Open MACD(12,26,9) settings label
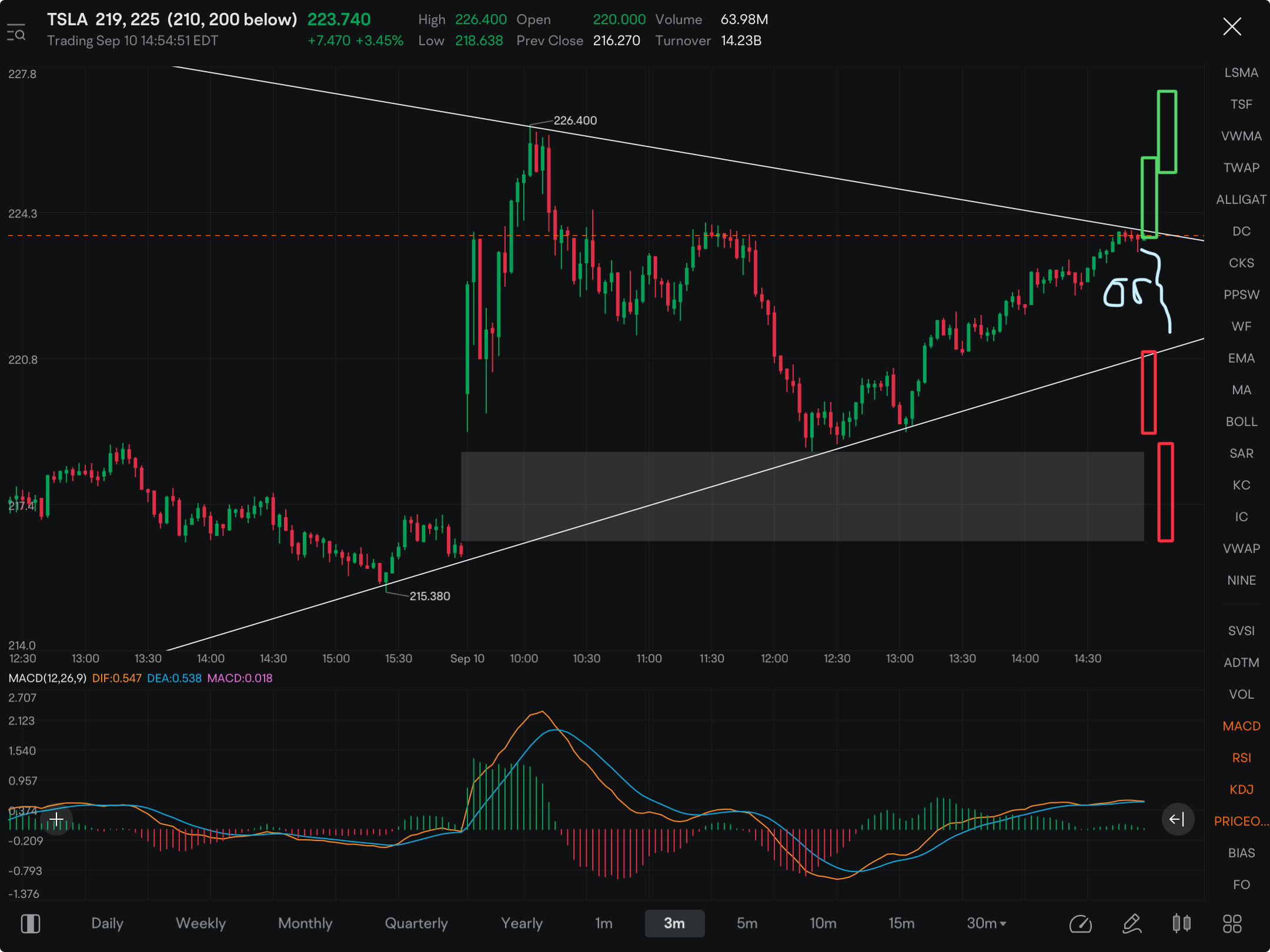Screen dimensions: 1270x952 pyautogui.click(x=48, y=678)
